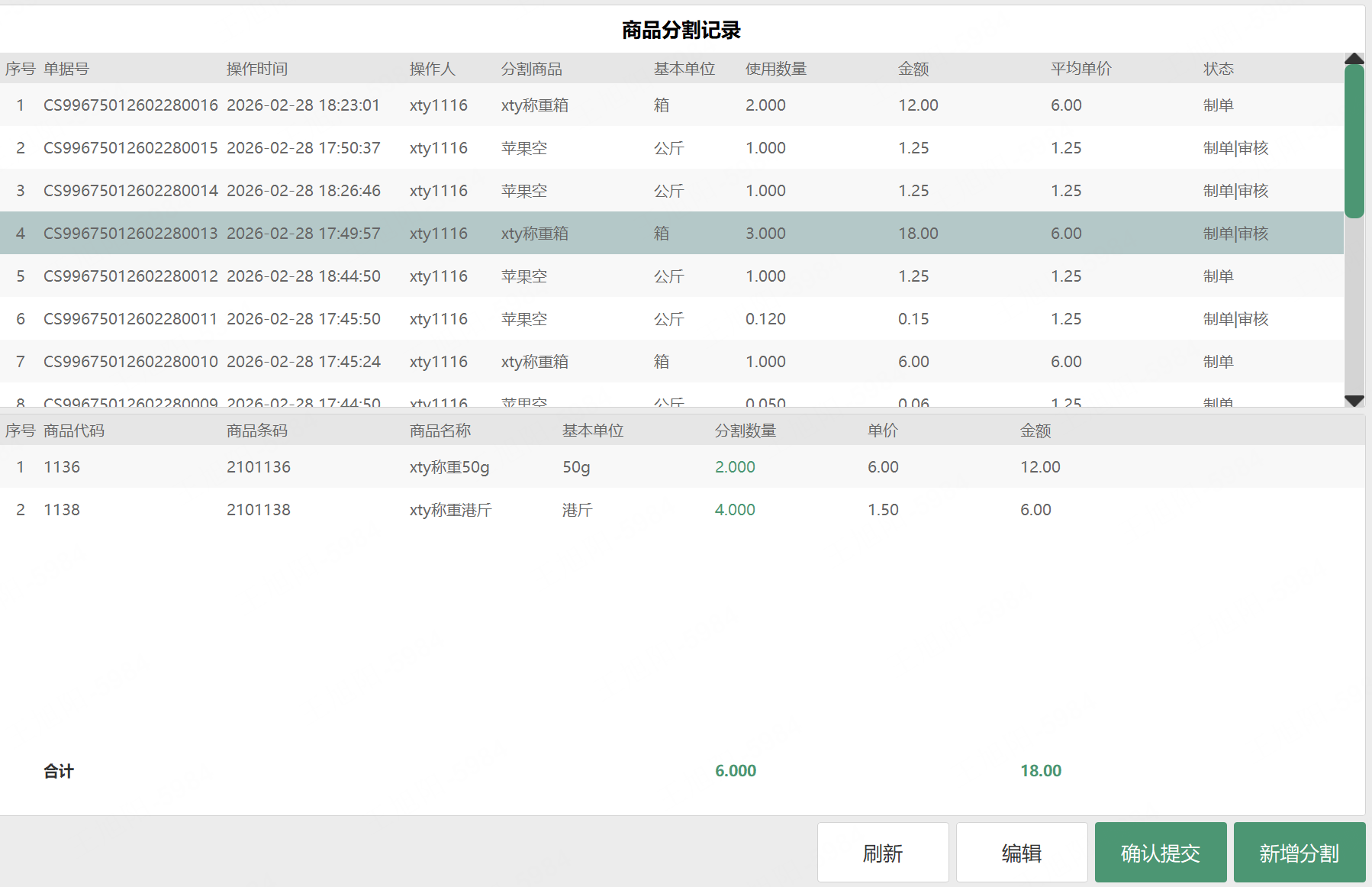Select record row CS99675012602280011
The height and width of the screenshot is (887, 1372).
pyautogui.click(x=130, y=319)
